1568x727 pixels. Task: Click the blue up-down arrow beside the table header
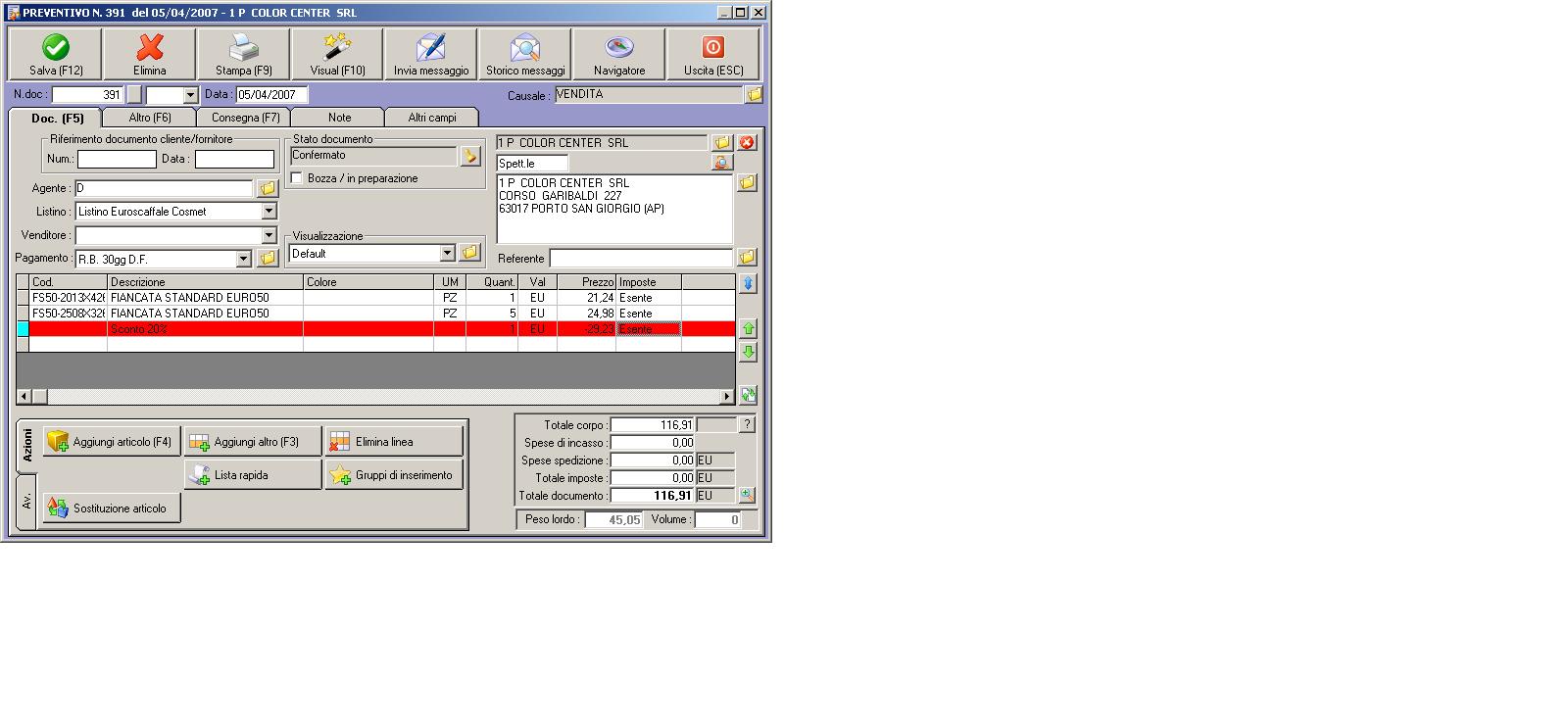pyautogui.click(x=748, y=284)
